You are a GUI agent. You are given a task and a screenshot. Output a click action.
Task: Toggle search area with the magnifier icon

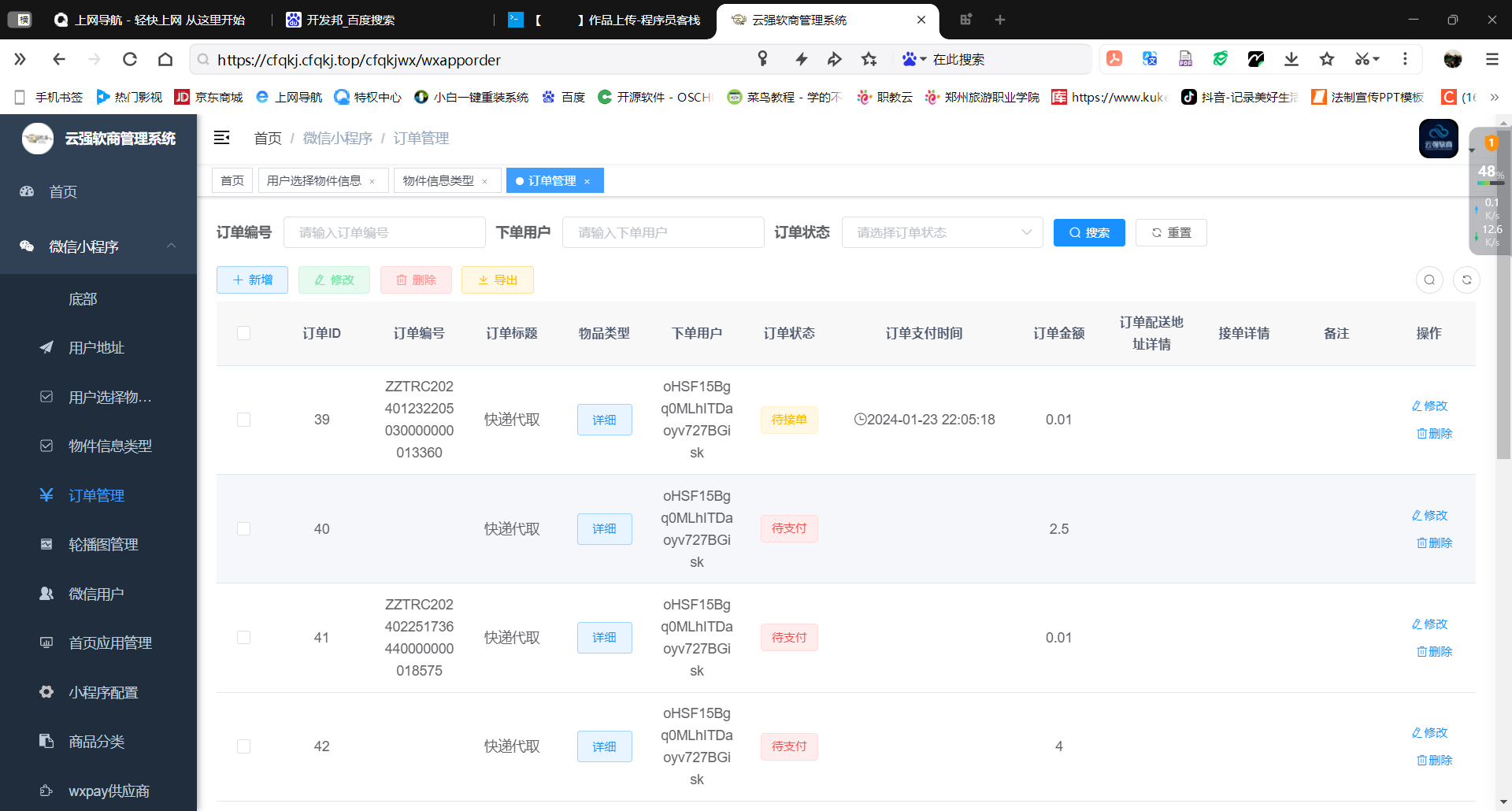pos(1429,280)
